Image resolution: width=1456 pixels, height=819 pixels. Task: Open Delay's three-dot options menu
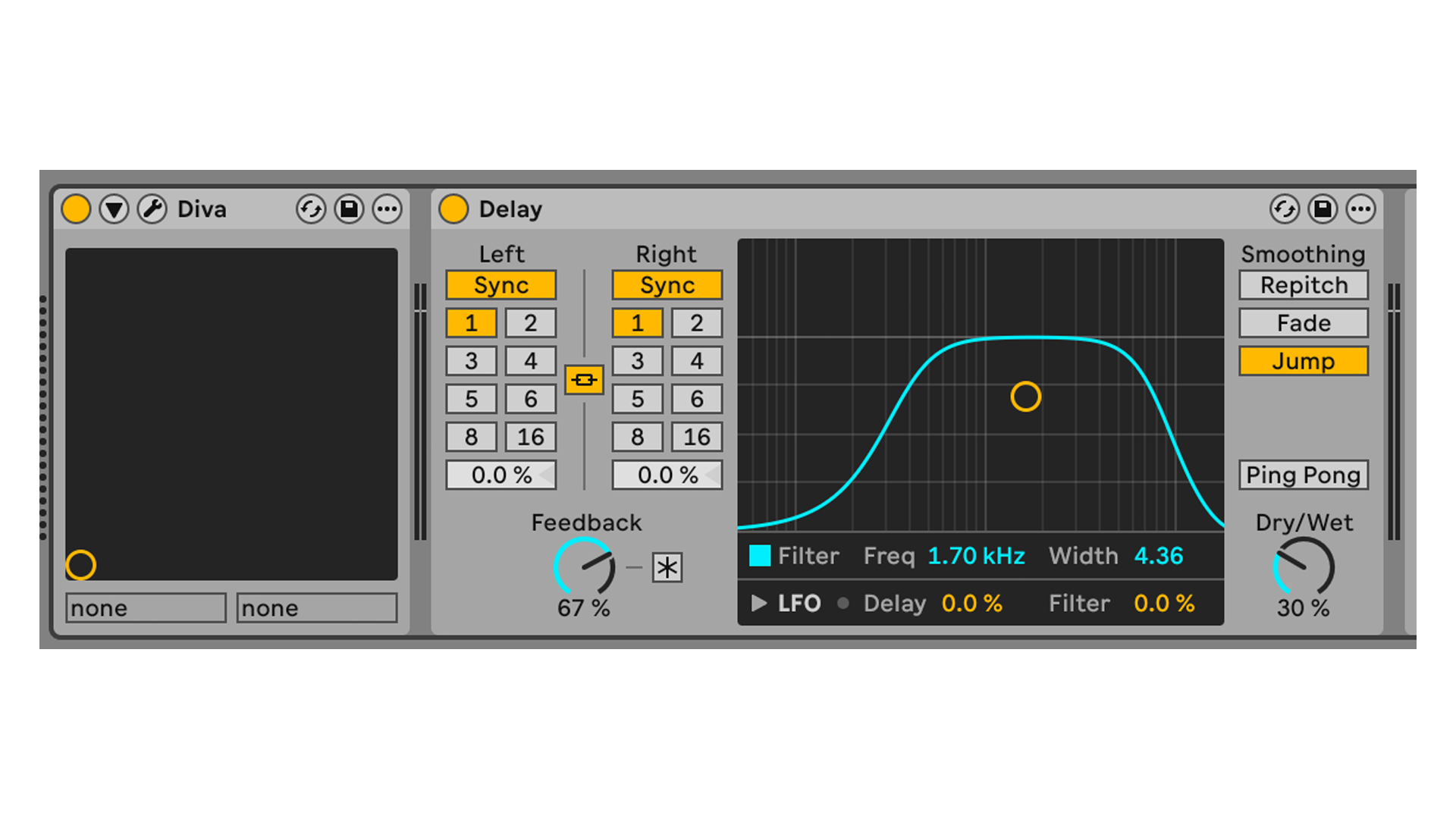click(x=1360, y=209)
